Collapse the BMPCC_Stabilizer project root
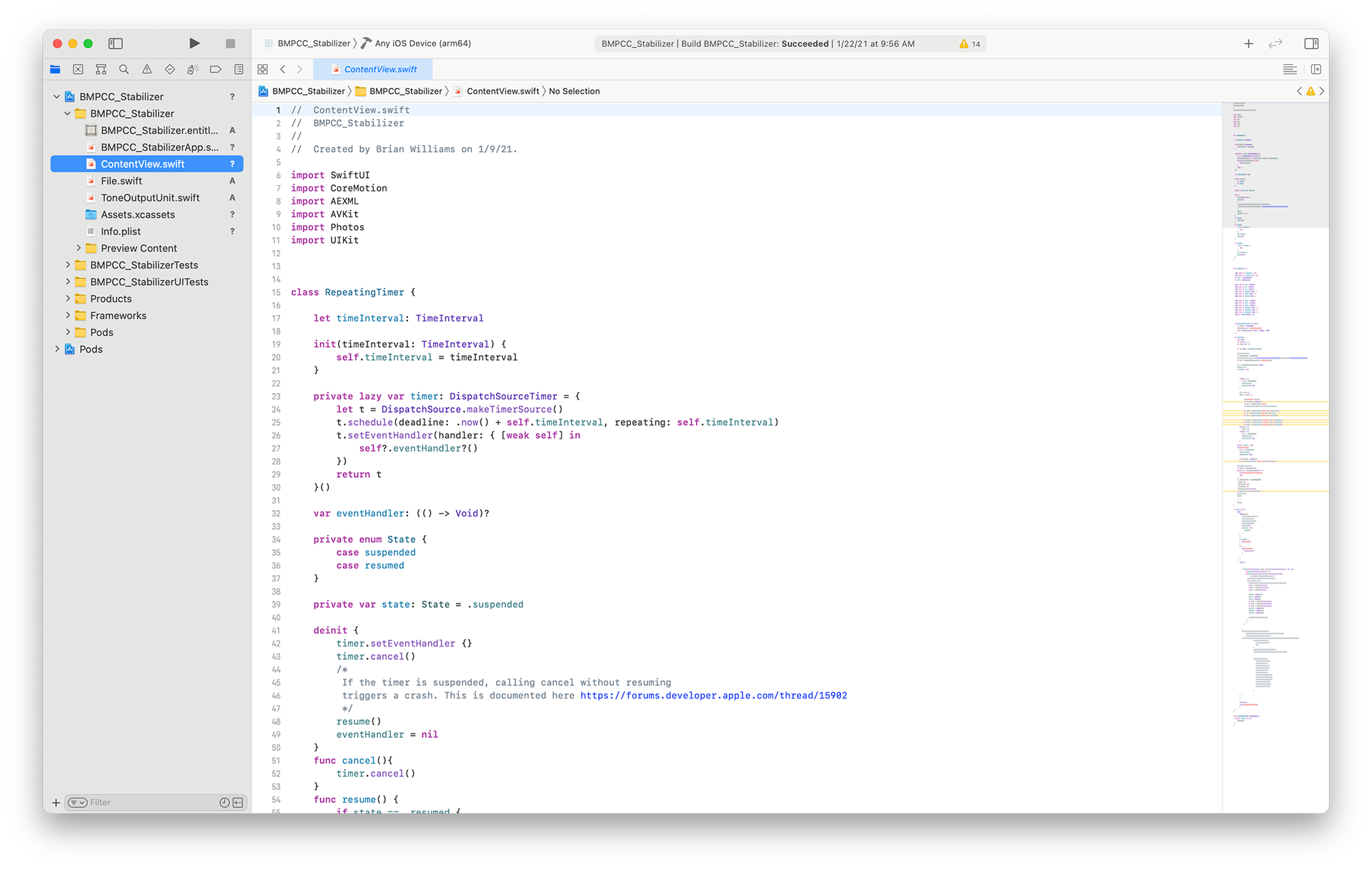1372x870 pixels. tap(57, 96)
